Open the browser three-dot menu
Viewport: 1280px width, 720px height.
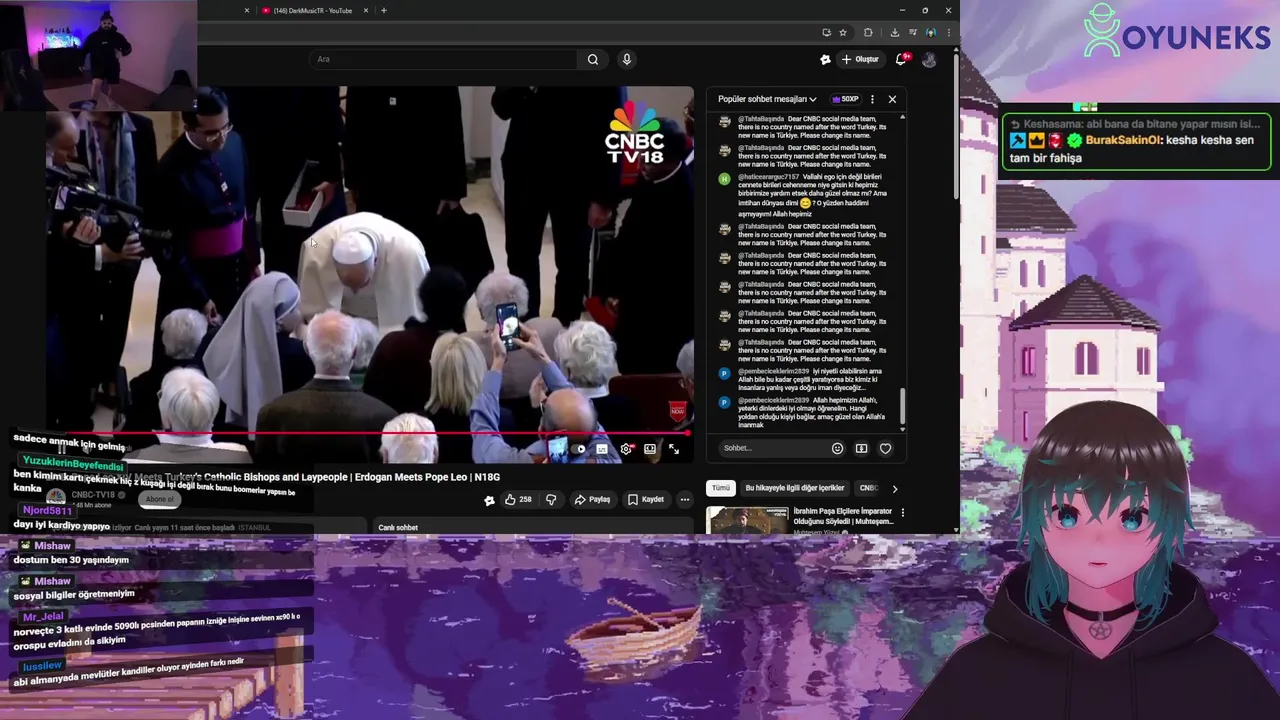[x=948, y=32]
